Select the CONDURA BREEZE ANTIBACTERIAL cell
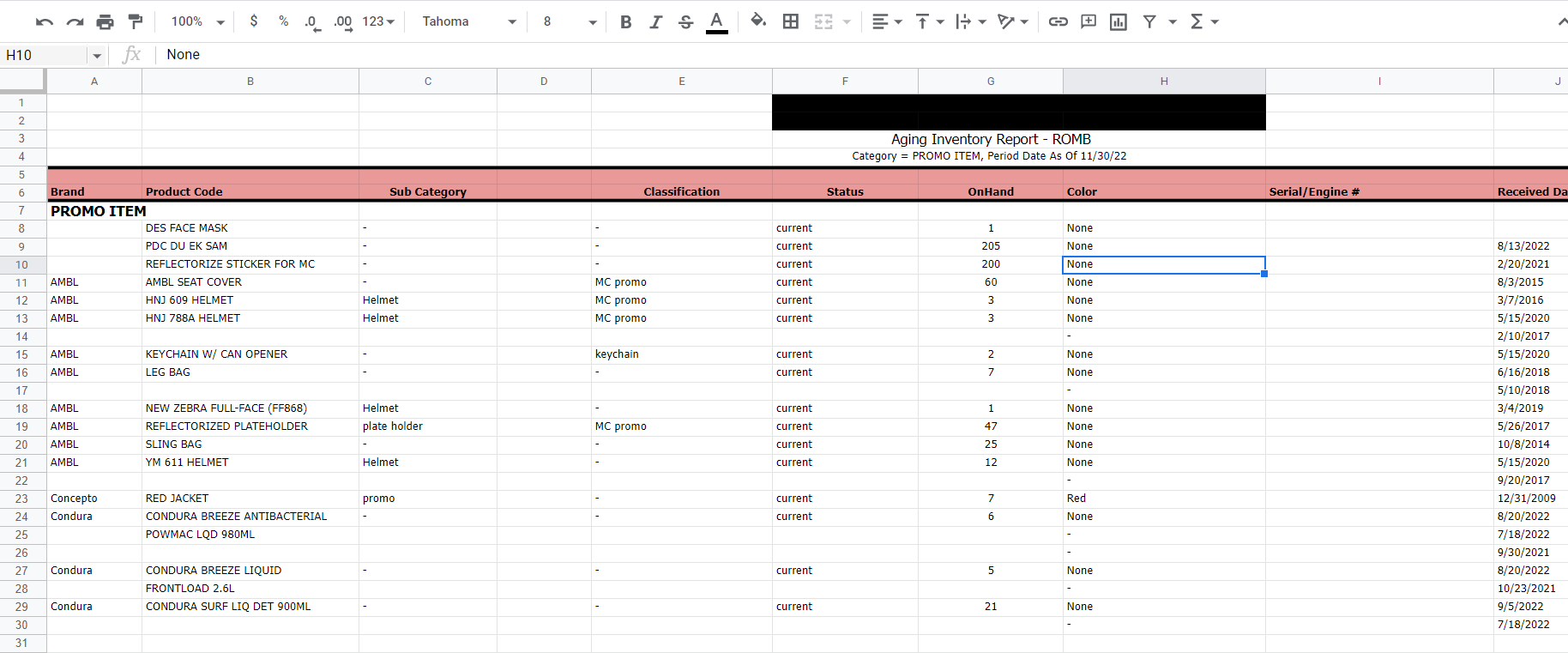Viewport: 1568px width, 653px height. [250, 517]
